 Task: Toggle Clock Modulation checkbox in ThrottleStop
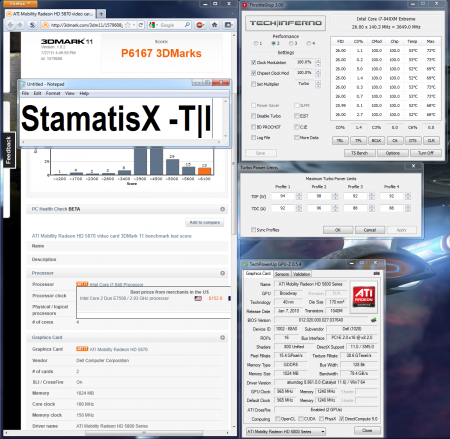pyautogui.click(x=253, y=62)
